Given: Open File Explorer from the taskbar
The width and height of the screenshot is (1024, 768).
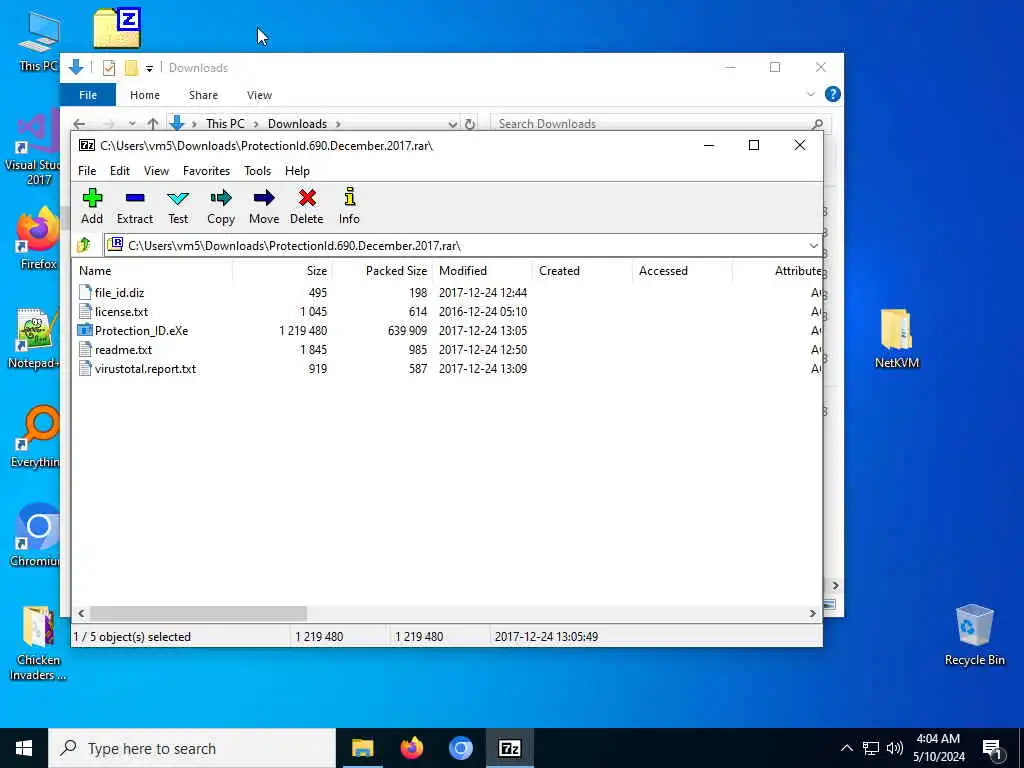Looking at the screenshot, I should (362, 748).
